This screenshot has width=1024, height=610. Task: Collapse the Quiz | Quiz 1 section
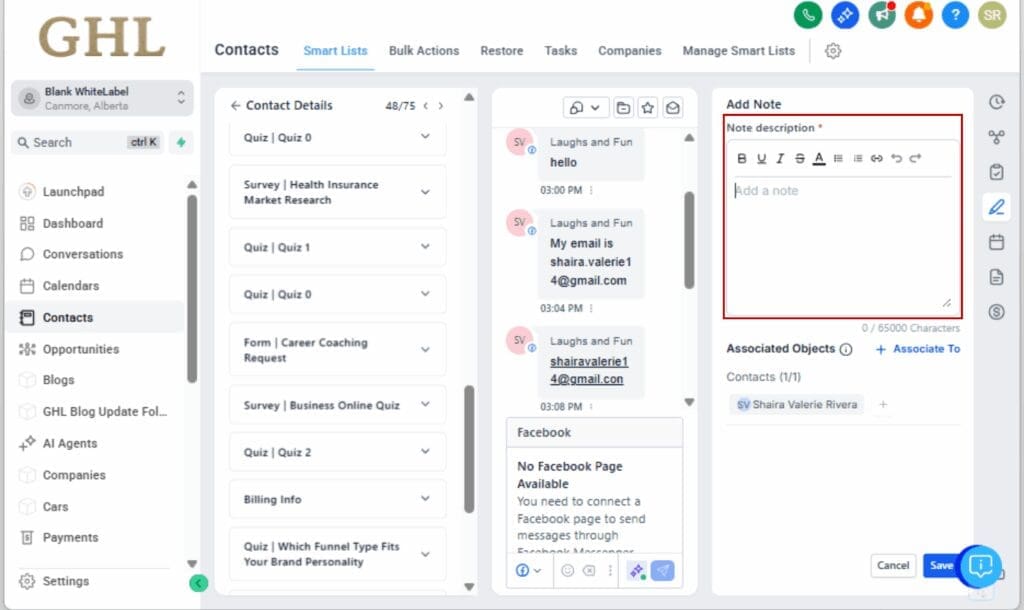[x=337, y=247]
